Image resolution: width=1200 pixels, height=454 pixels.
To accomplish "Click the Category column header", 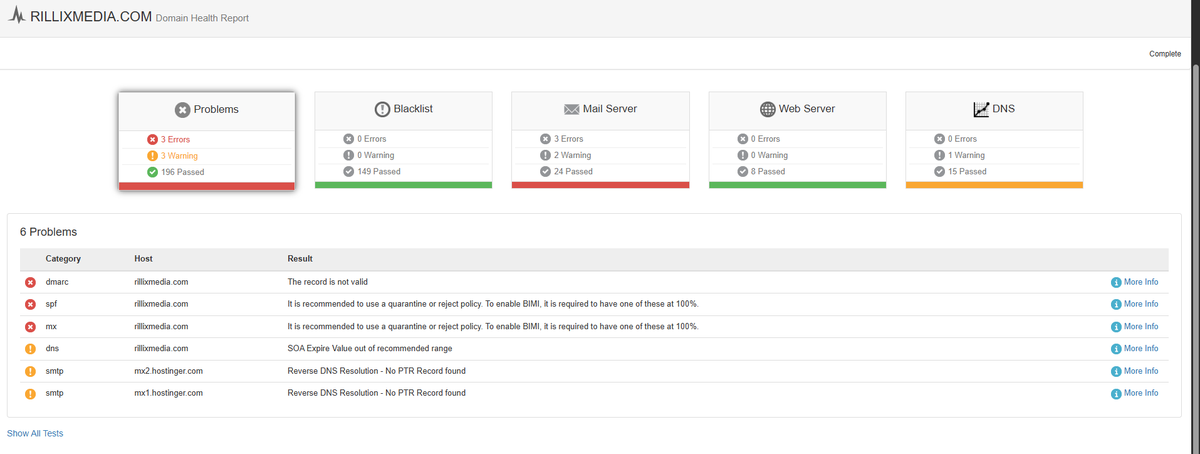I will 63,259.
